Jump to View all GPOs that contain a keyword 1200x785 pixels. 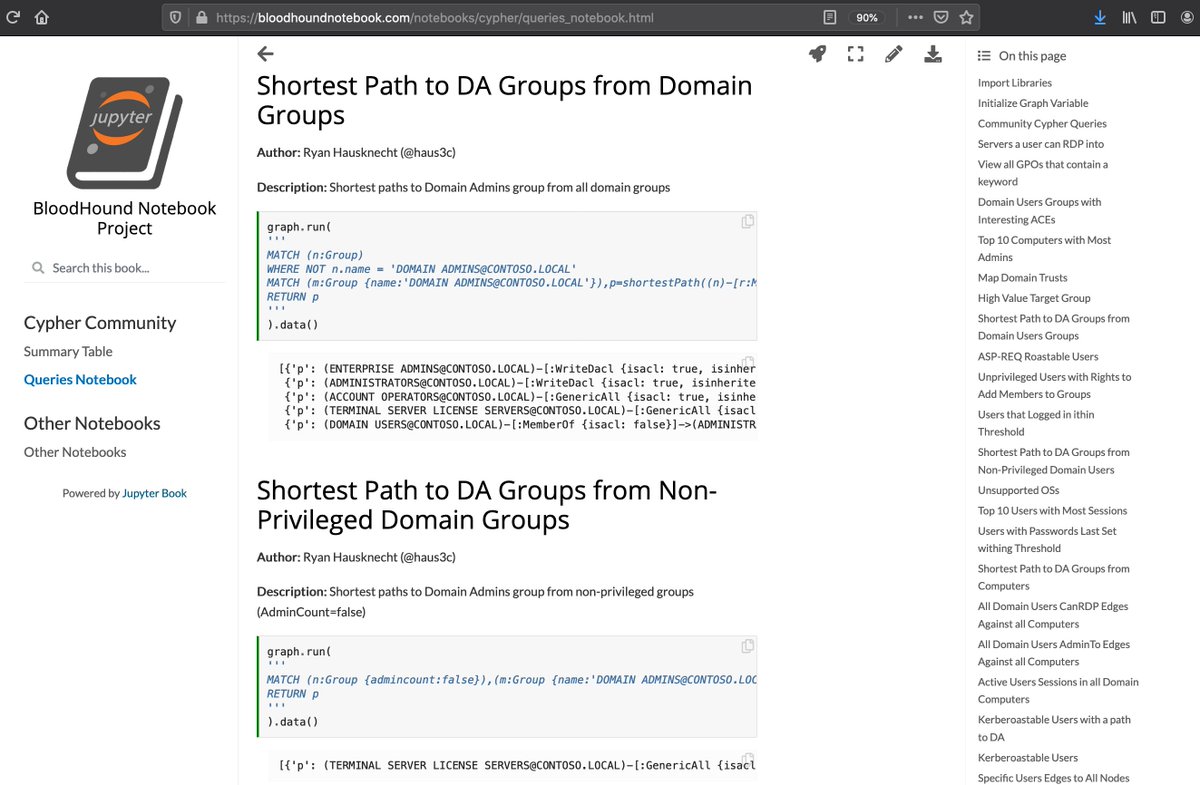(x=1043, y=173)
